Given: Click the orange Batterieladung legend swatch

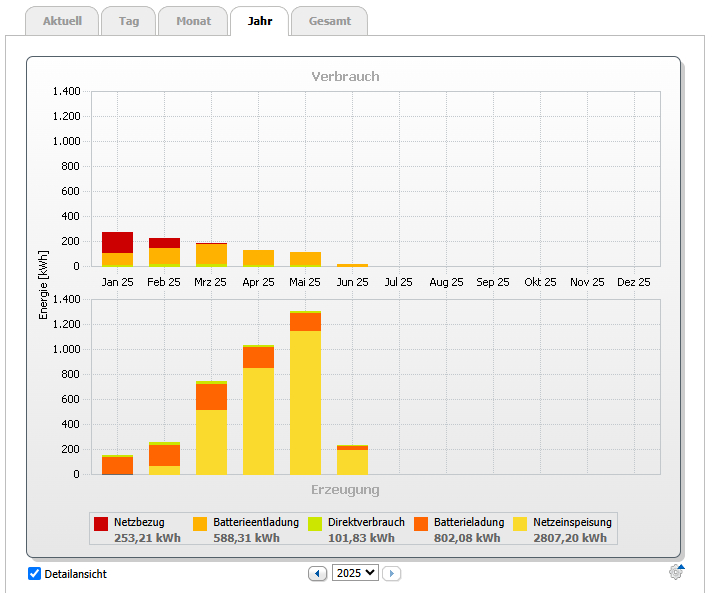Looking at the screenshot, I should tap(420, 523).
